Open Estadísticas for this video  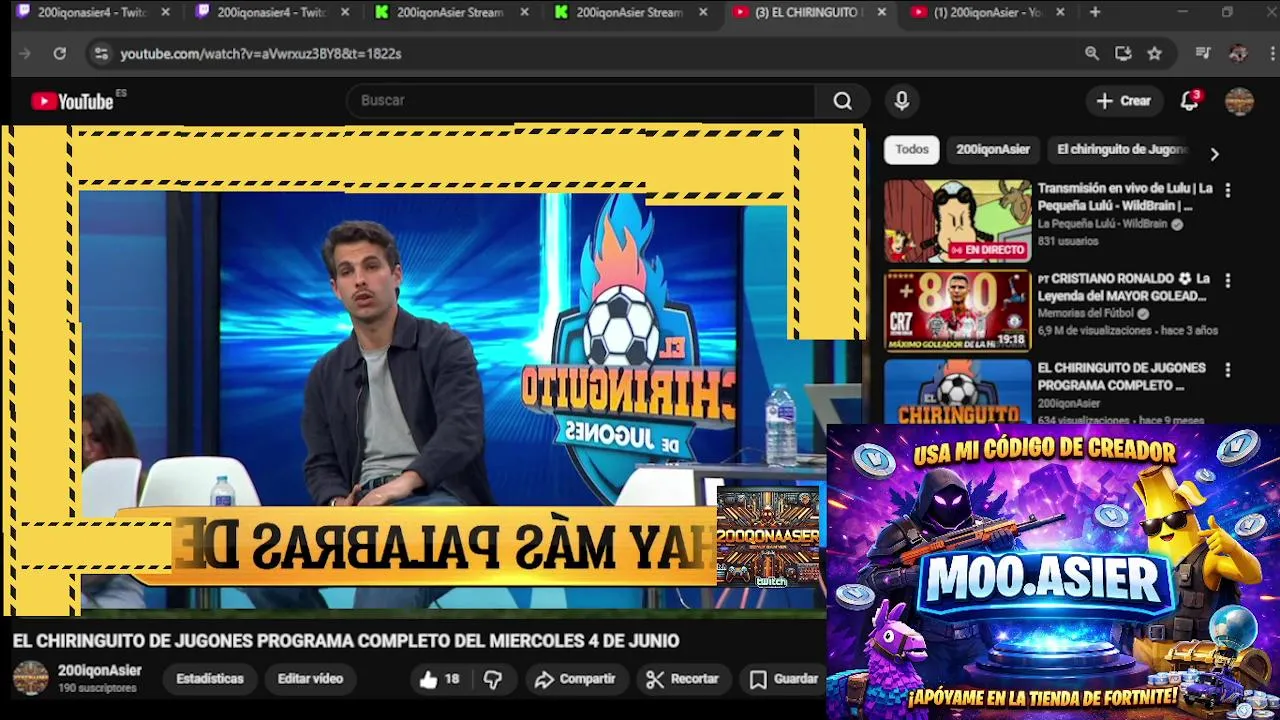click(x=210, y=679)
